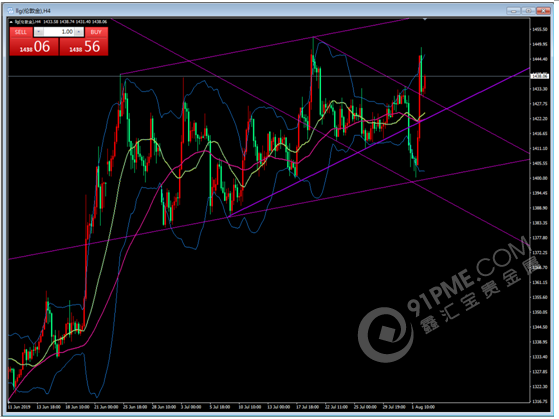
Task: Maximize the H4 chart window
Action: (529, 11)
